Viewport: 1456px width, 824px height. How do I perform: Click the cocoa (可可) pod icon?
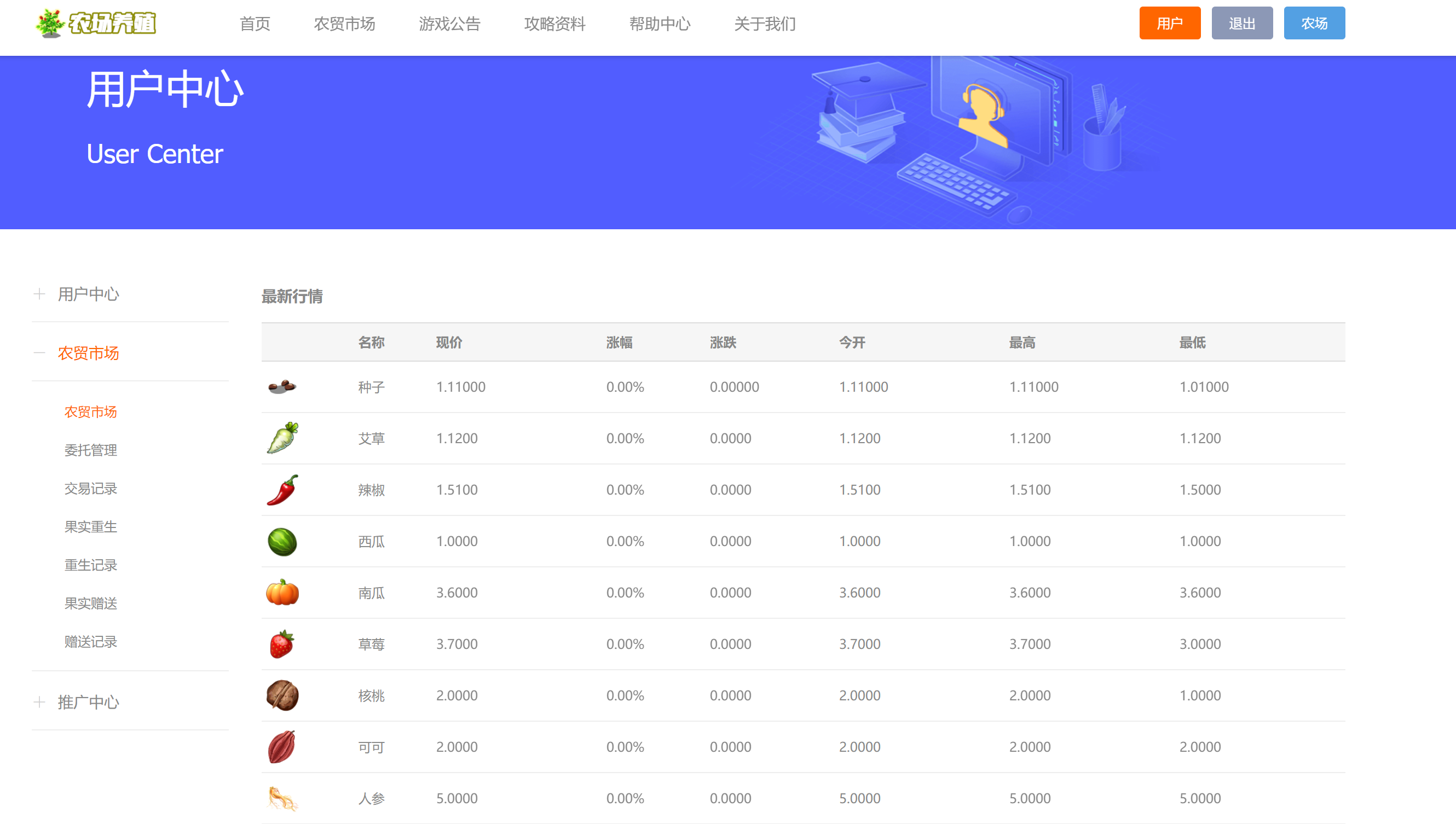coord(282,747)
